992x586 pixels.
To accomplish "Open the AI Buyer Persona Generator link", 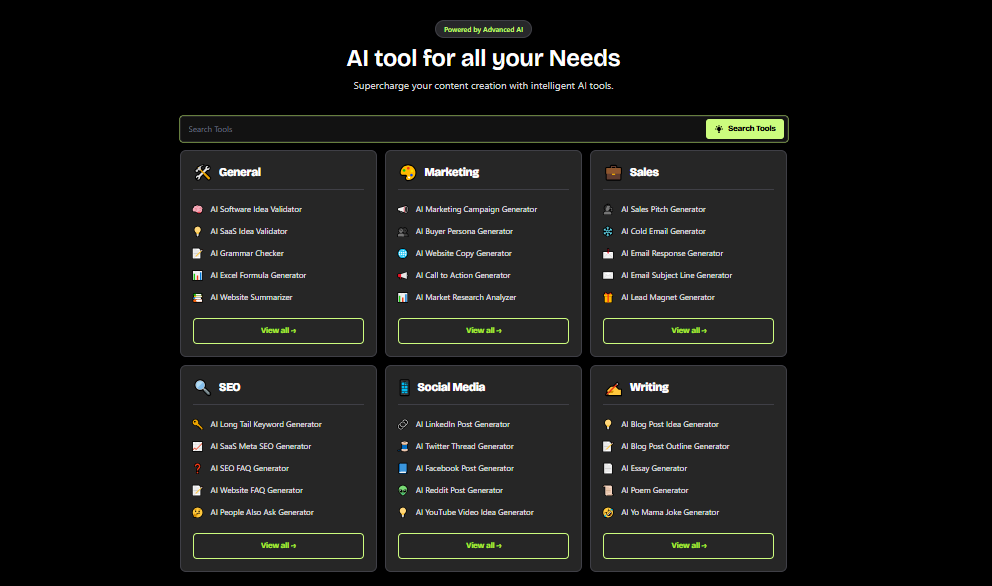I will tap(464, 232).
